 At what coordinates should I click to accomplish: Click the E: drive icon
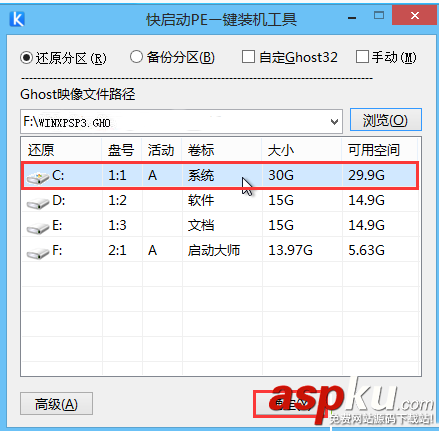tap(38, 228)
